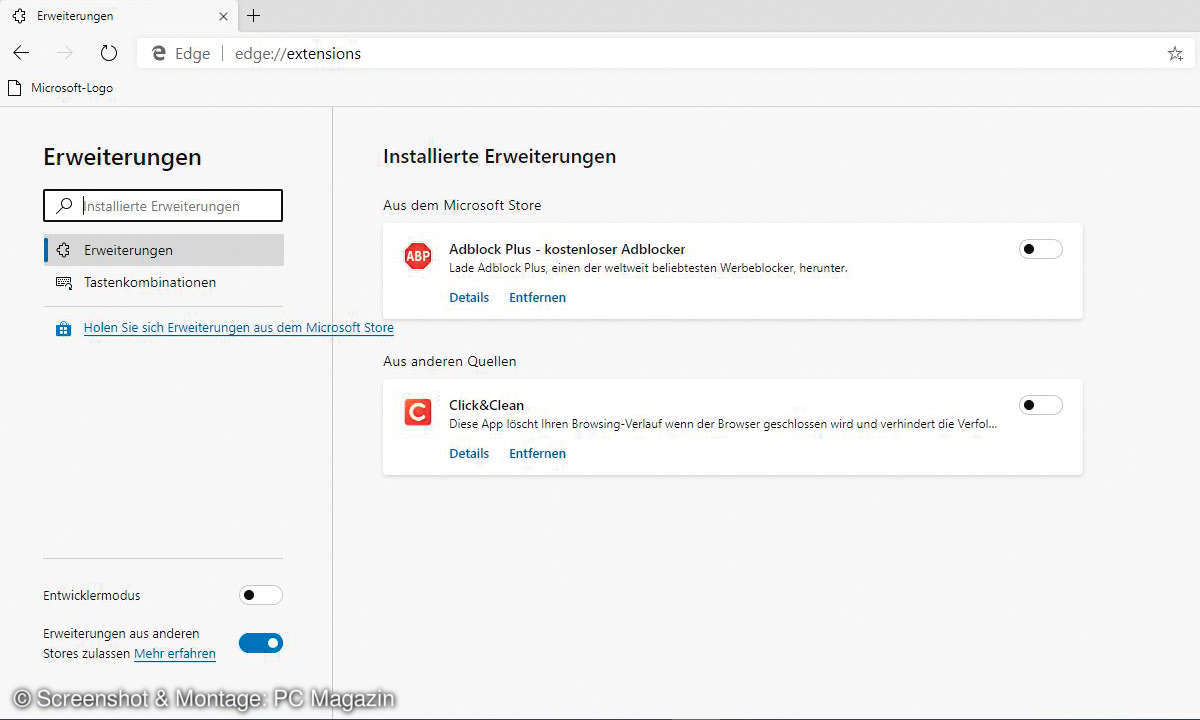The height and width of the screenshot is (720, 1200).
Task: Open Details for Click&Clean
Action: pyautogui.click(x=469, y=453)
